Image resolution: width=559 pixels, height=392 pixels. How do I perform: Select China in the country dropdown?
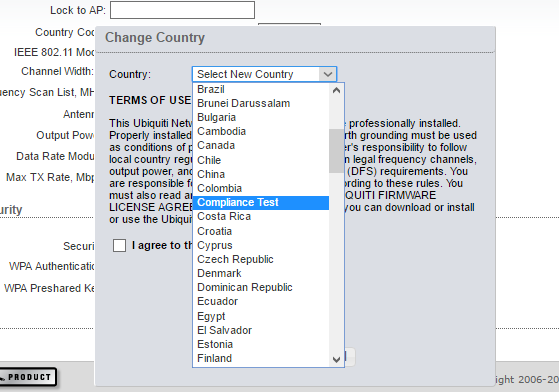point(261,174)
